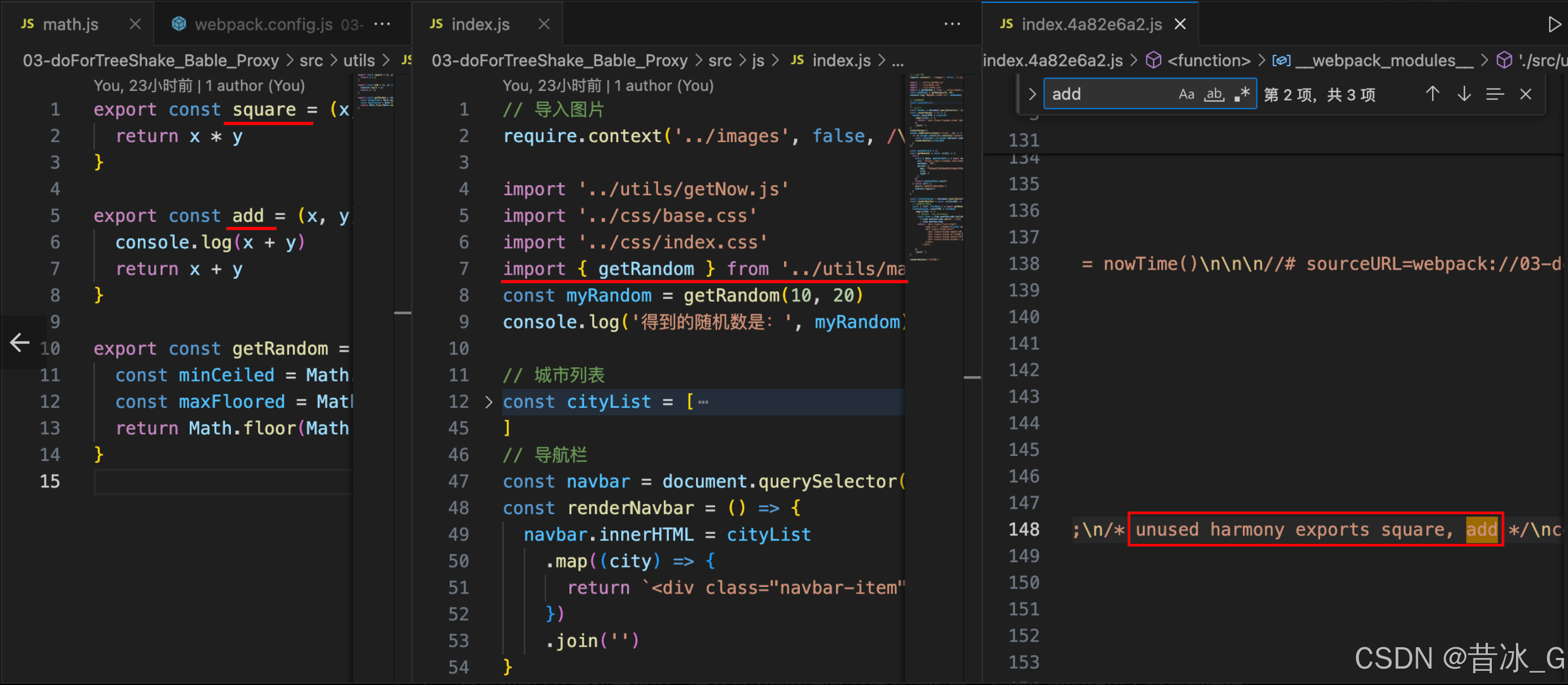The image size is (1568, 685).
Task: Open More Actions in index.js editor group
Action: (x=952, y=24)
